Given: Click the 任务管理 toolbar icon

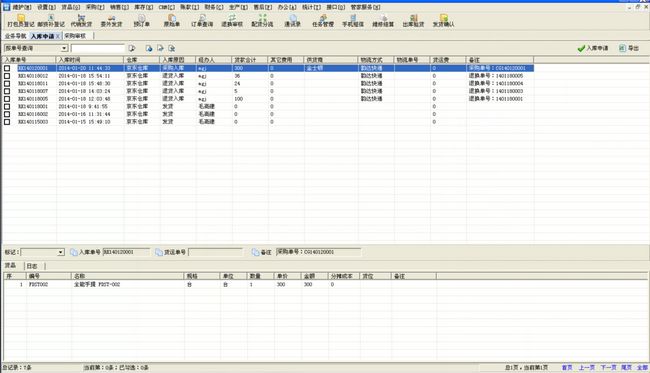Looking at the screenshot, I should [323, 20].
